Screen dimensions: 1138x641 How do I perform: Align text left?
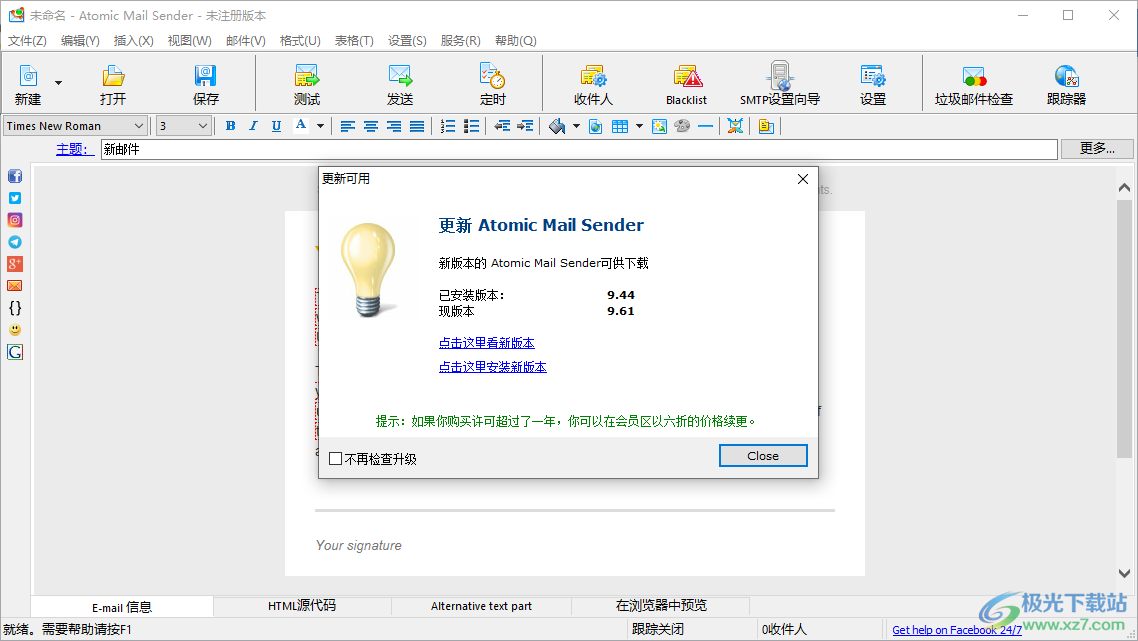pos(348,126)
